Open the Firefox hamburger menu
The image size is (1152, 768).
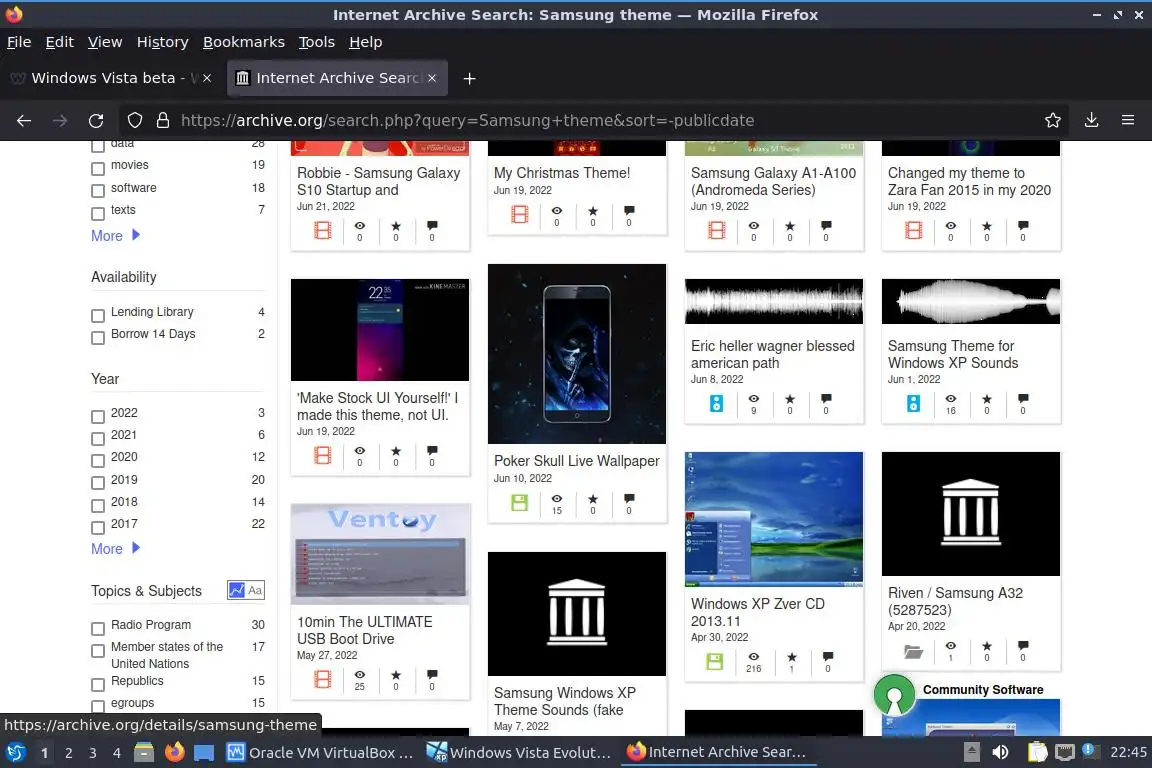(1128, 120)
